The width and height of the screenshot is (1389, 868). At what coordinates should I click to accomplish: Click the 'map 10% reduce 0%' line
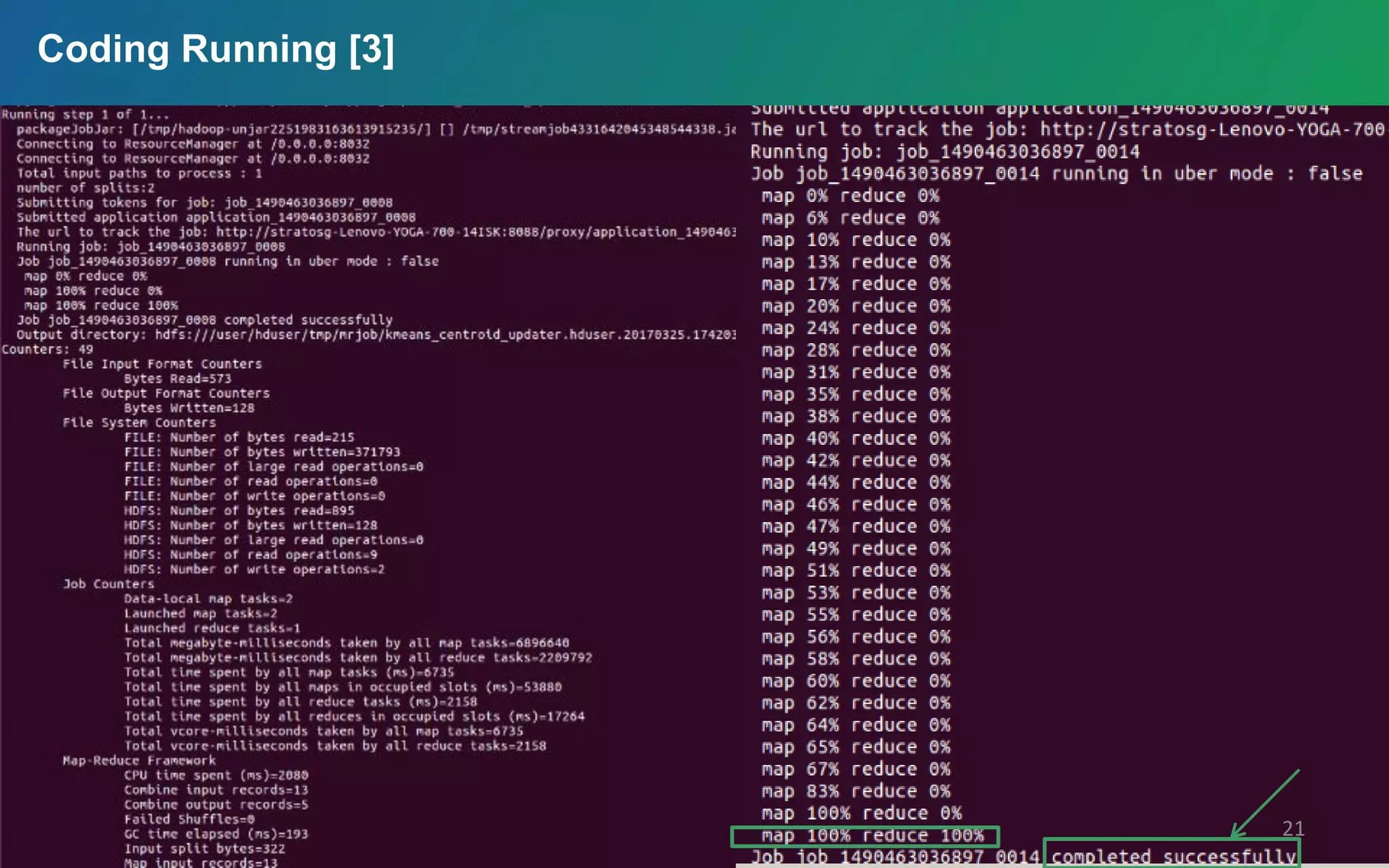click(x=856, y=240)
